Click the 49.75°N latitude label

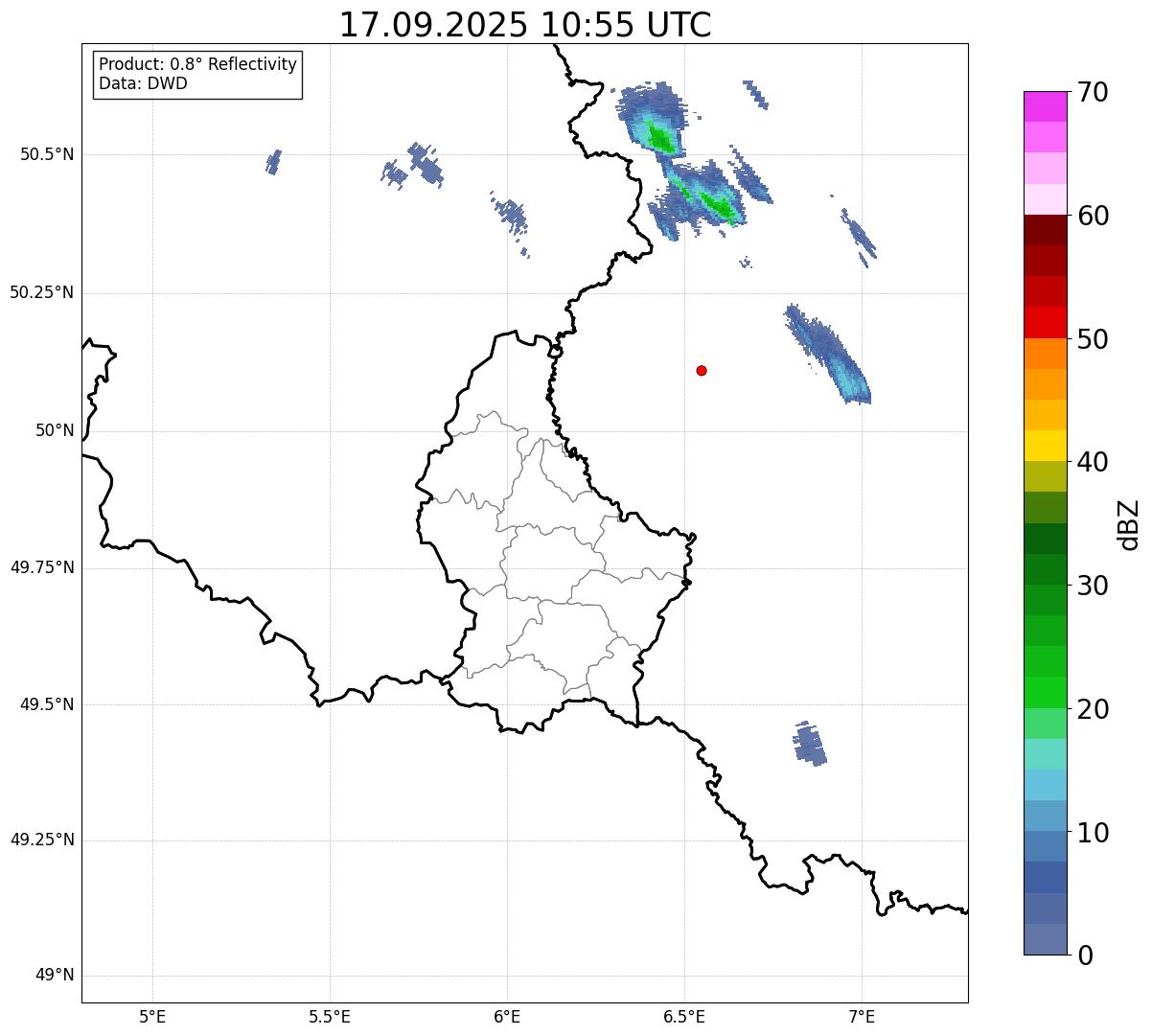(42, 567)
